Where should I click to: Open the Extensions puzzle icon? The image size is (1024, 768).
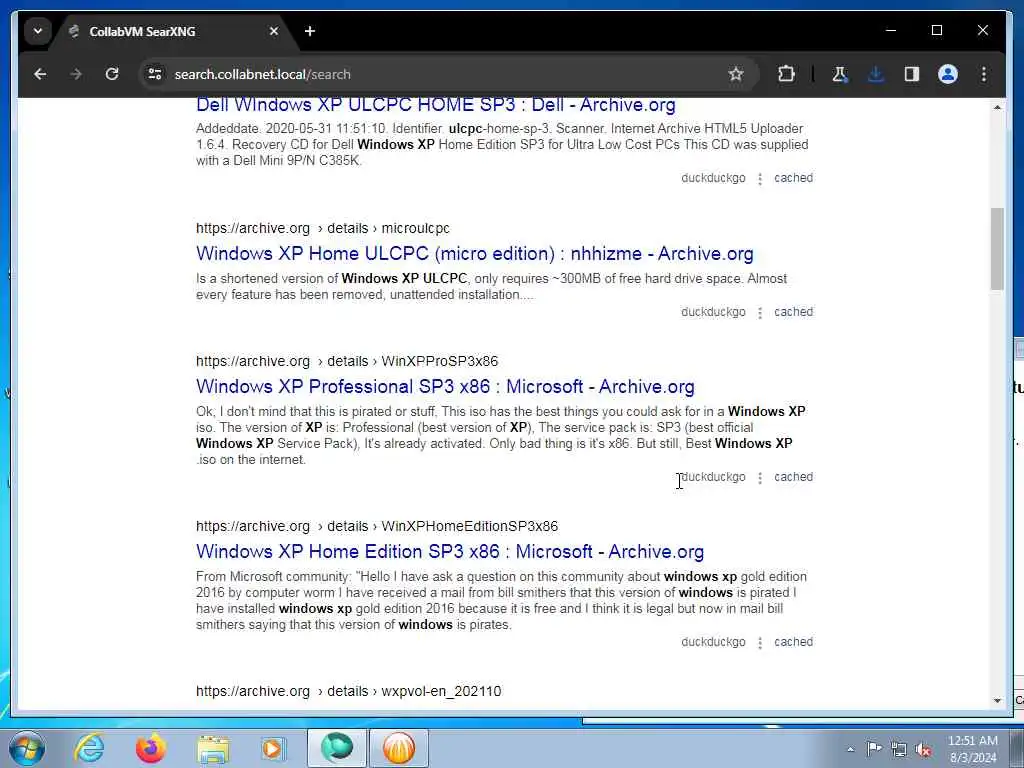coord(787,74)
